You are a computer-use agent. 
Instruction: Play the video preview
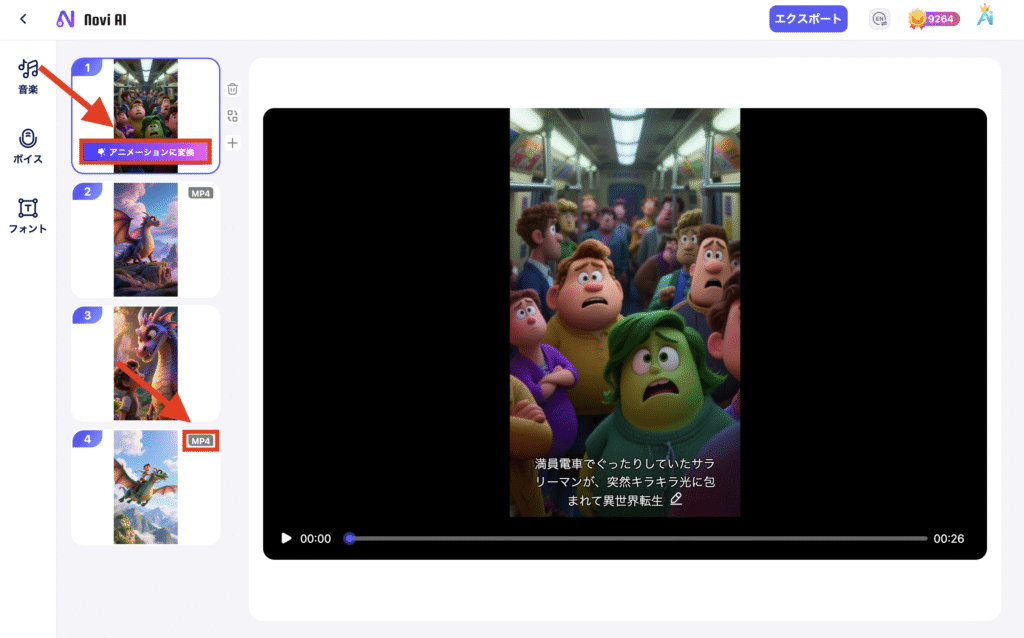pos(286,538)
